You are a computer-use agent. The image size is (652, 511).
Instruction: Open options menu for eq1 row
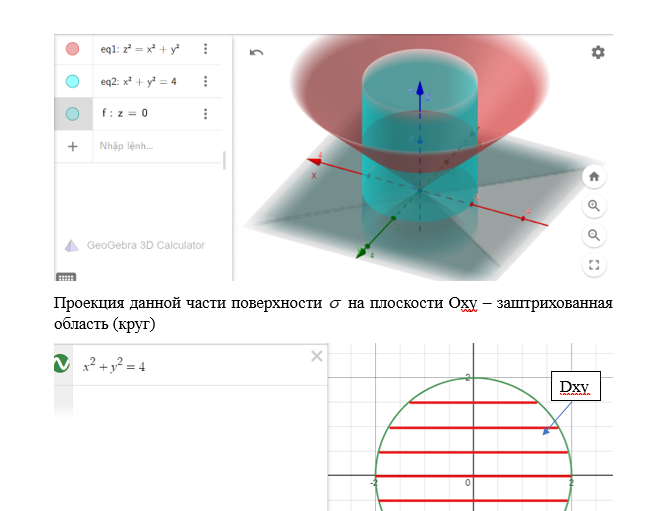205,49
